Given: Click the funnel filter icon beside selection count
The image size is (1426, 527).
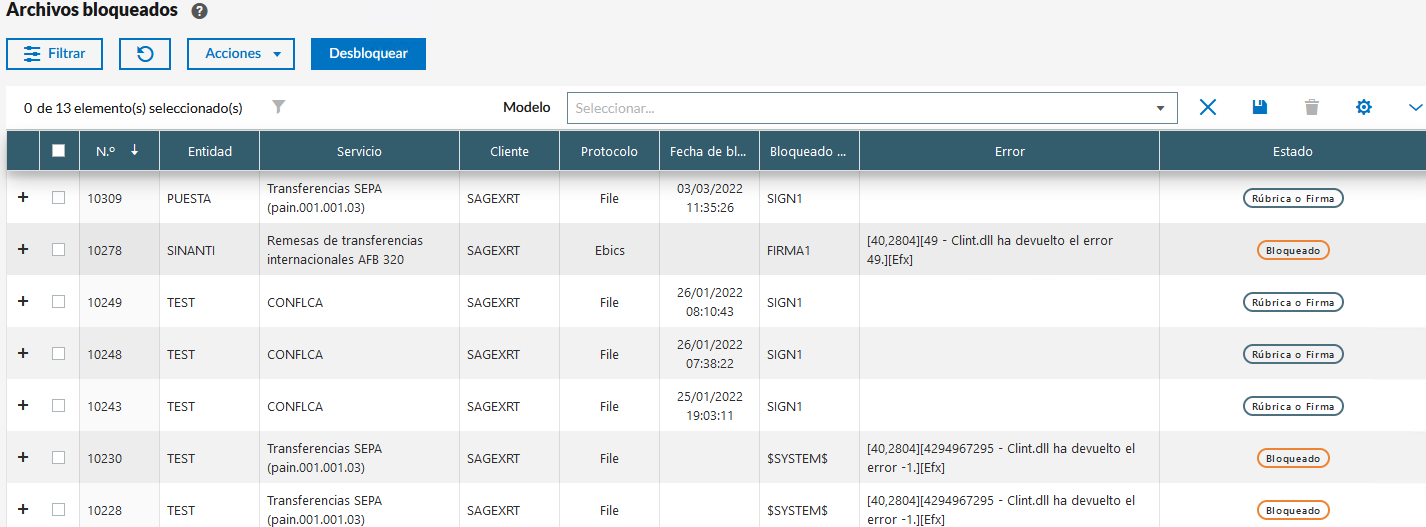Looking at the screenshot, I should coord(279,107).
